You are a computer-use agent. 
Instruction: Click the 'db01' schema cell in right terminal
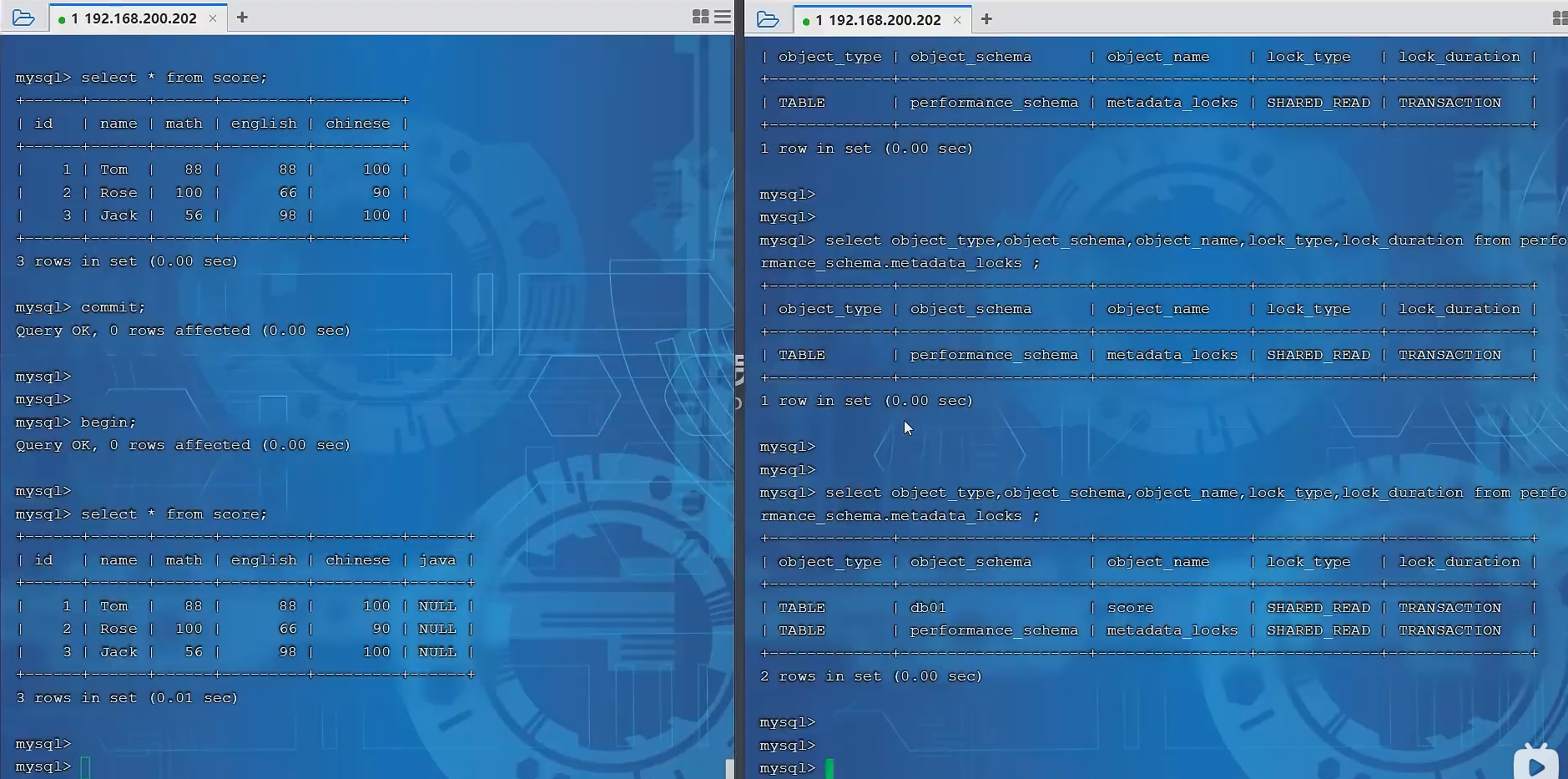pos(928,608)
